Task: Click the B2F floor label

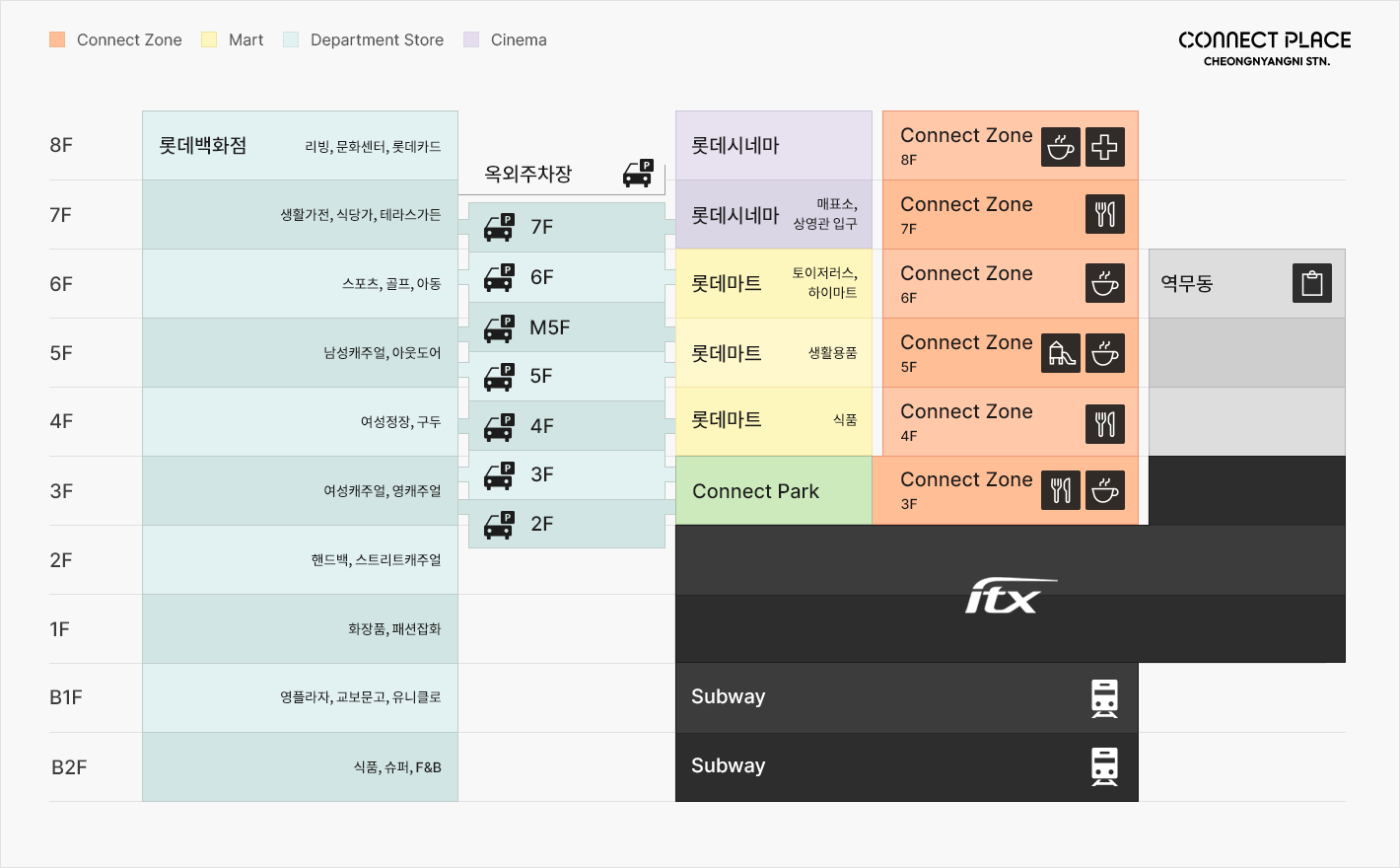Action: point(69,767)
